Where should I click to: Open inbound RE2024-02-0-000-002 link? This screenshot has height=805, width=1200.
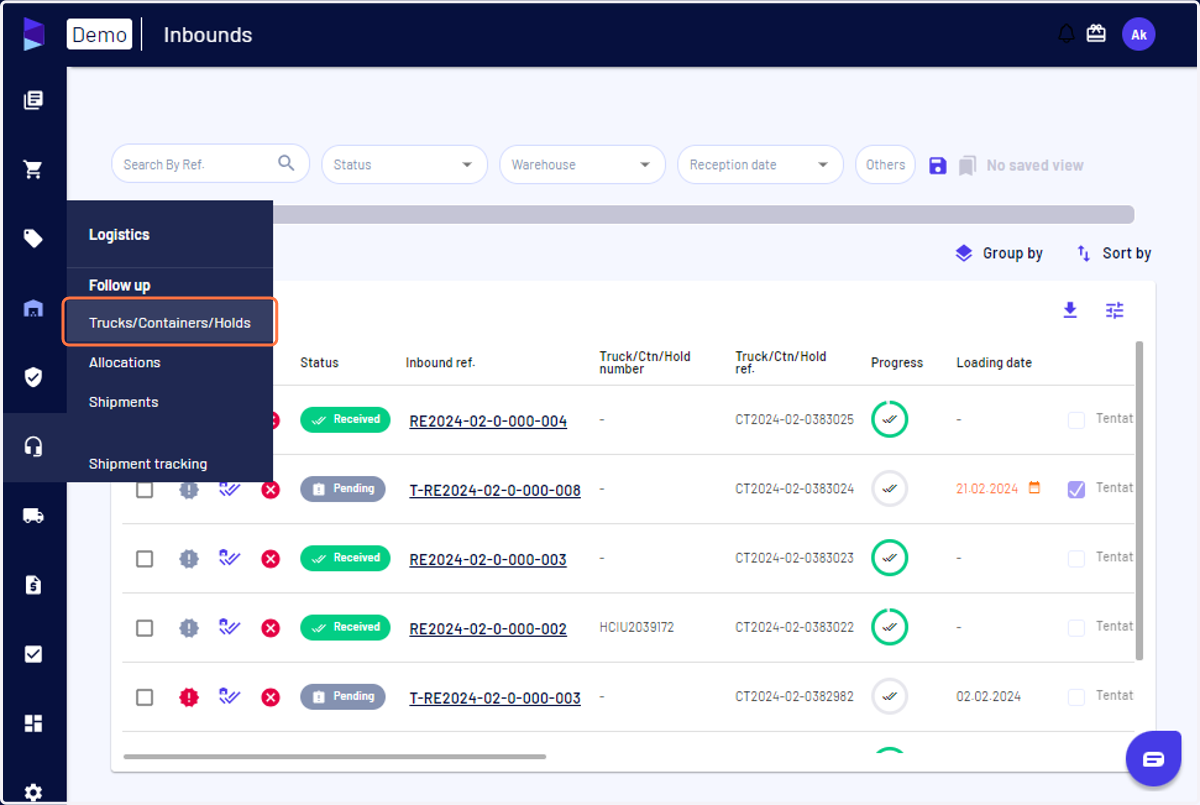click(488, 629)
